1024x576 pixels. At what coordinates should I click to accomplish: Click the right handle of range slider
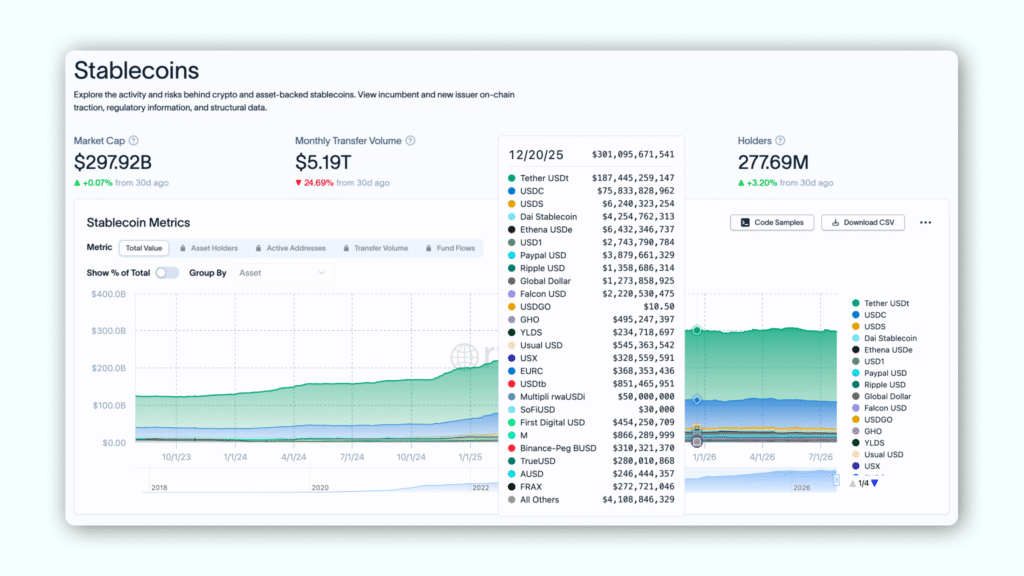click(x=836, y=480)
